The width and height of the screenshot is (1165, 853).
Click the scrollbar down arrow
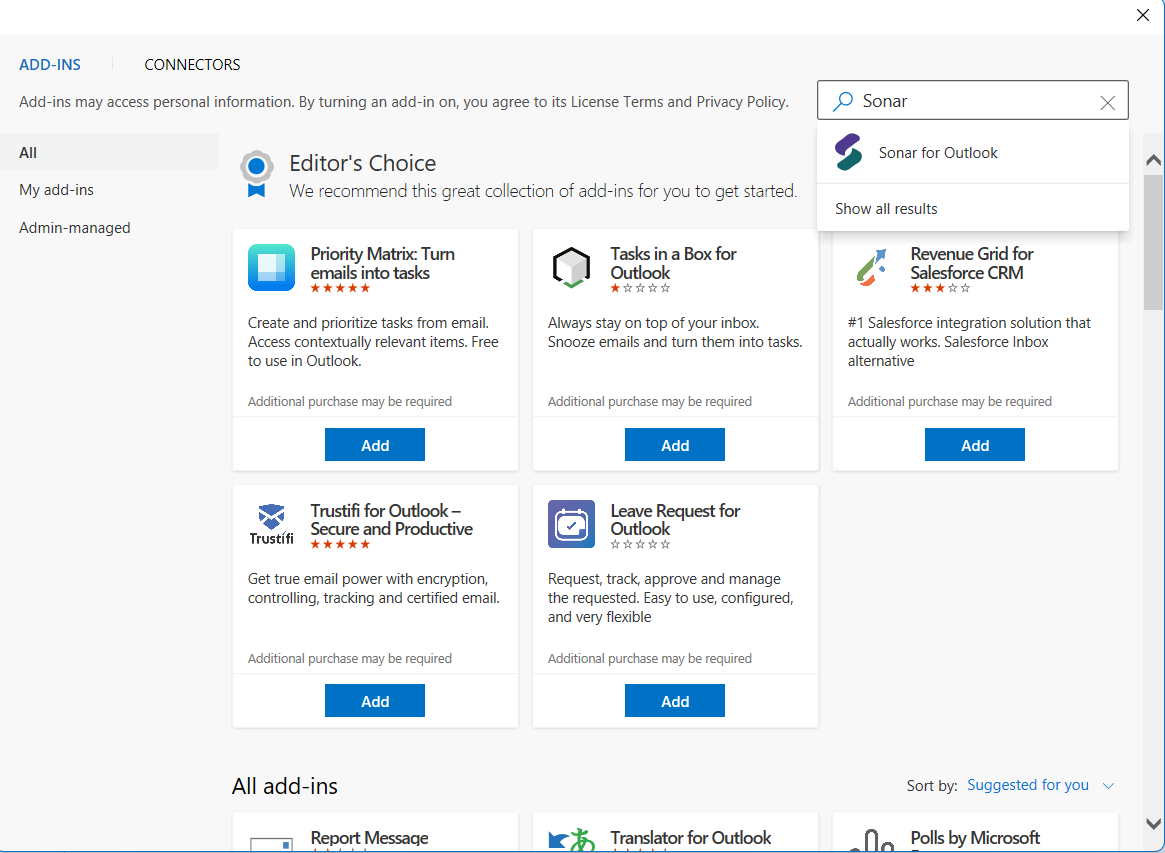coord(1153,823)
